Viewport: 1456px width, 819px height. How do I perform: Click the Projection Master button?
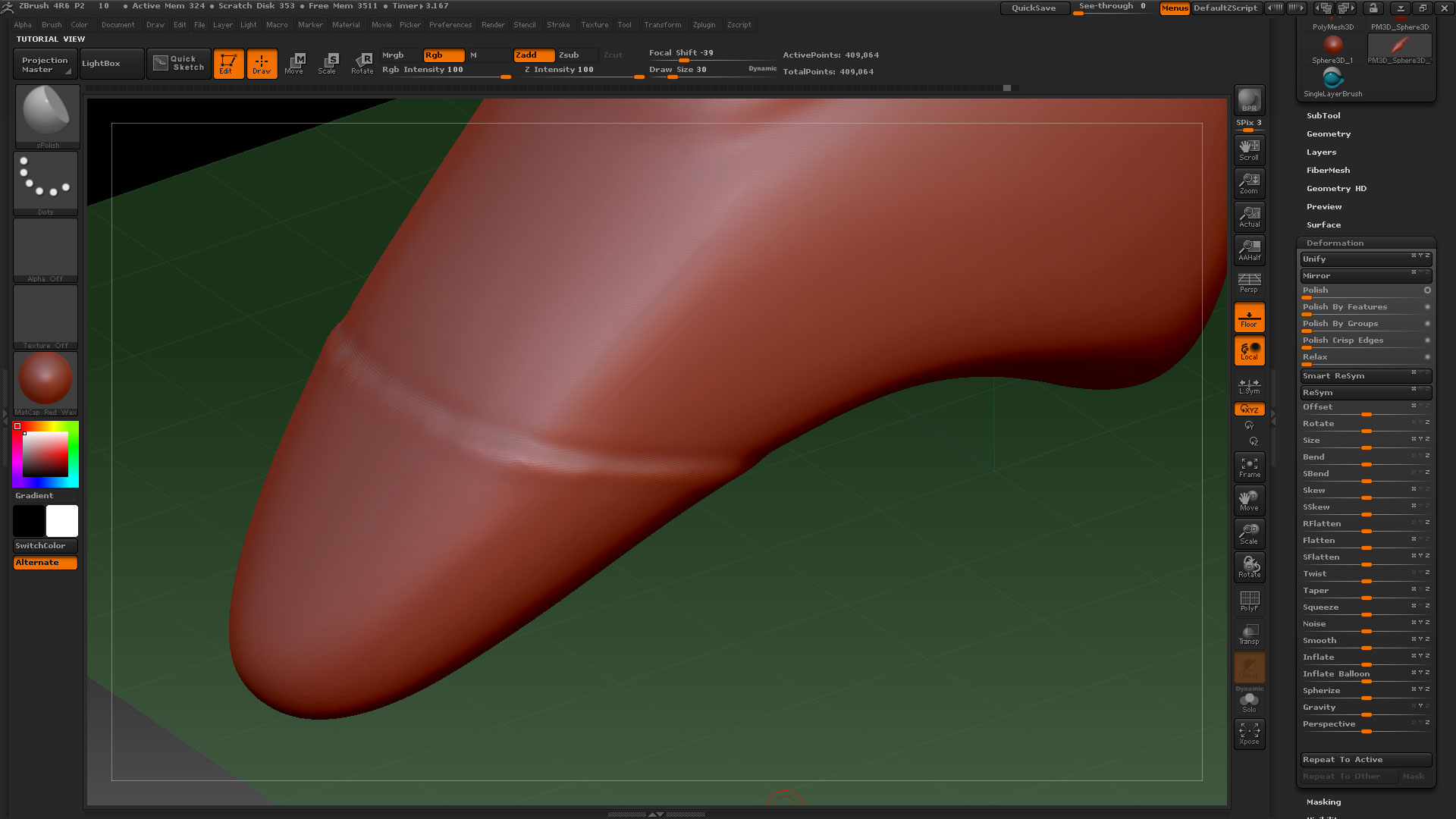[45, 64]
